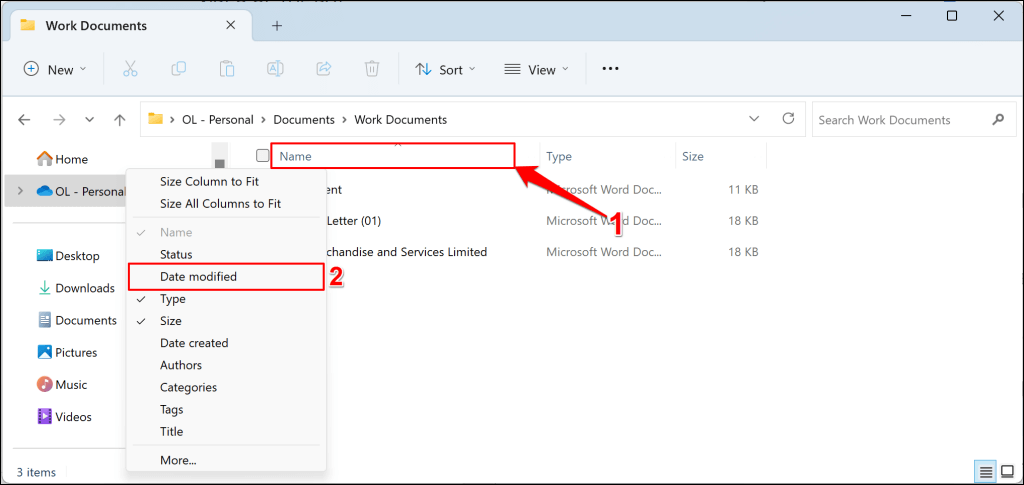Switch to large thumbnails view icon
The image size is (1024, 485).
pyautogui.click(x=1006, y=471)
